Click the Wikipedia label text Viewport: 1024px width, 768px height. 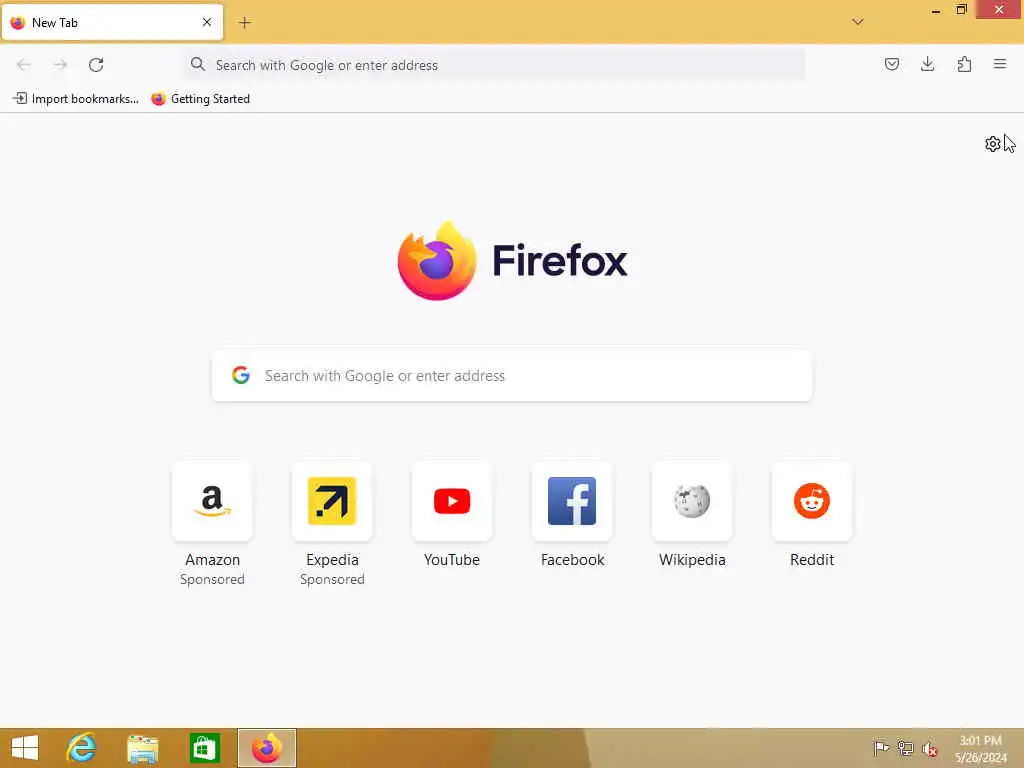[x=692, y=560]
